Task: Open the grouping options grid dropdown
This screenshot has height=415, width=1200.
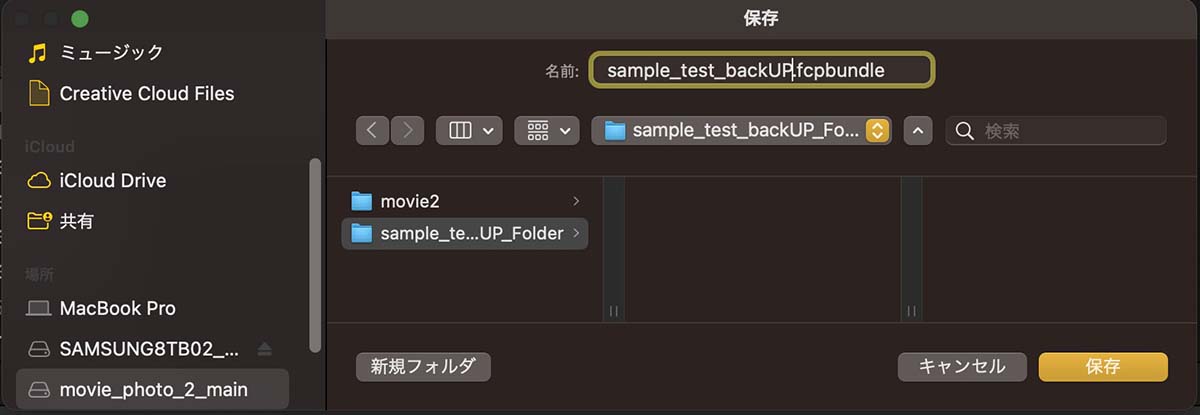Action: pos(547,130)
